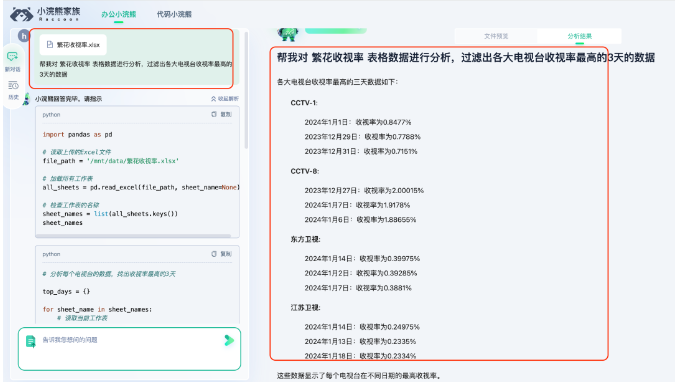The height and width of the screenshot is (392, 689).
Task: Click the top_days = {} code line
Action: point(66,291)
